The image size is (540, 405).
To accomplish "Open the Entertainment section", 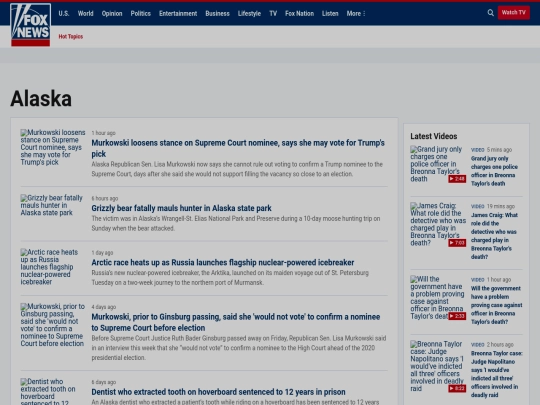I will coord(178,13).
